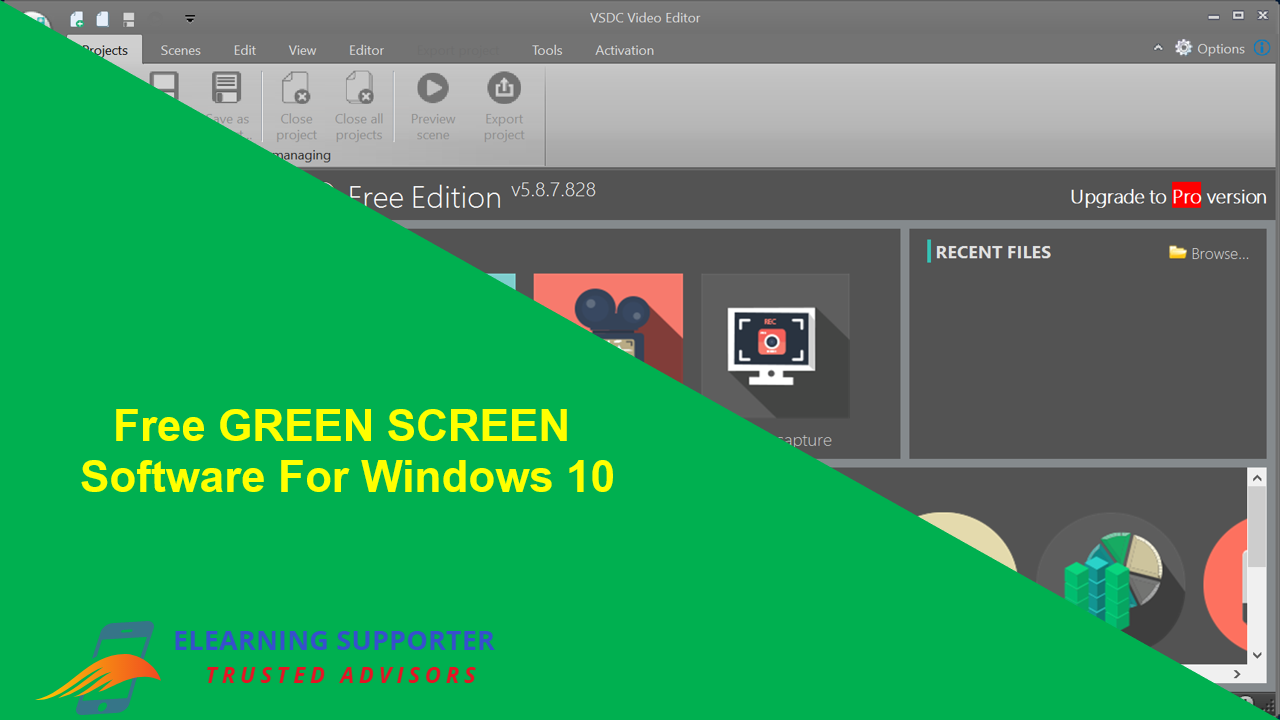Click the pie chart project thumbnail

tap(1110, 580)
